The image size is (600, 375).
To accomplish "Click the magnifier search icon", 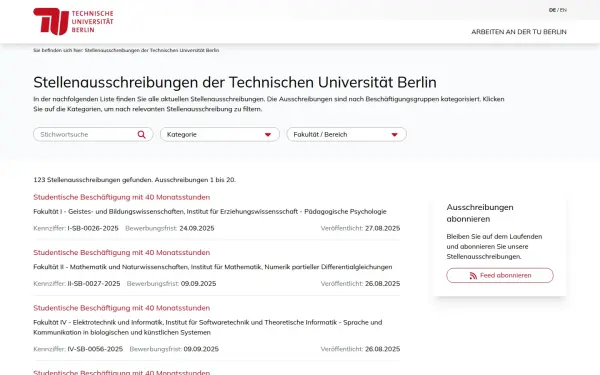I will pos(142,135).
